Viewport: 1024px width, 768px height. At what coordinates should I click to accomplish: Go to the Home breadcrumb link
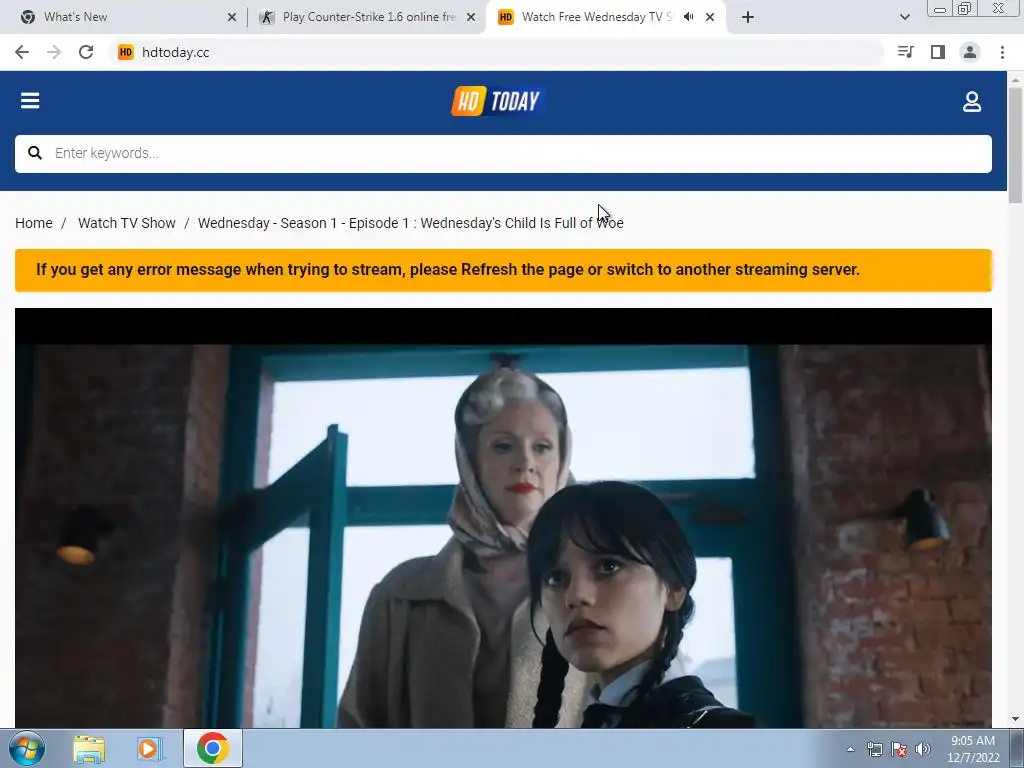pyautogui.click(x=34, y=223)
